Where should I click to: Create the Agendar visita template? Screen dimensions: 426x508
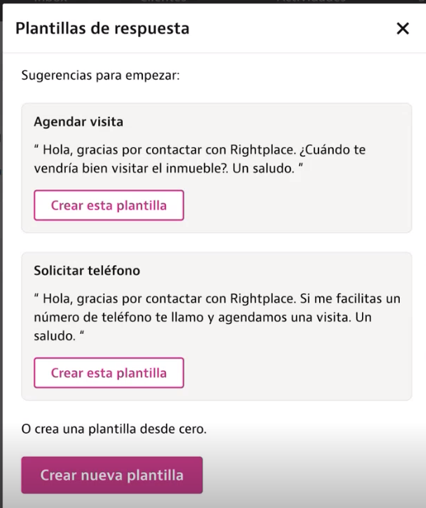coord(109,205)
